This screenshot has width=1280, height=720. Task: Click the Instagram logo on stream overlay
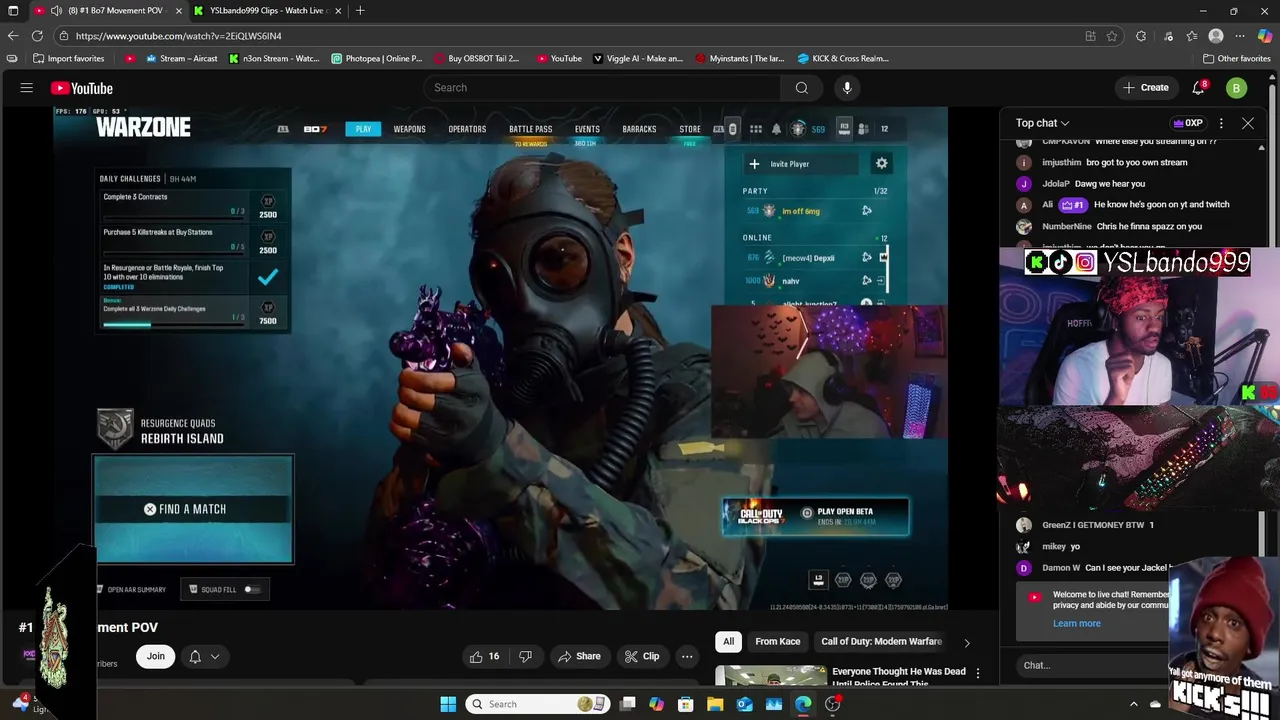[x=1085, y=262]
